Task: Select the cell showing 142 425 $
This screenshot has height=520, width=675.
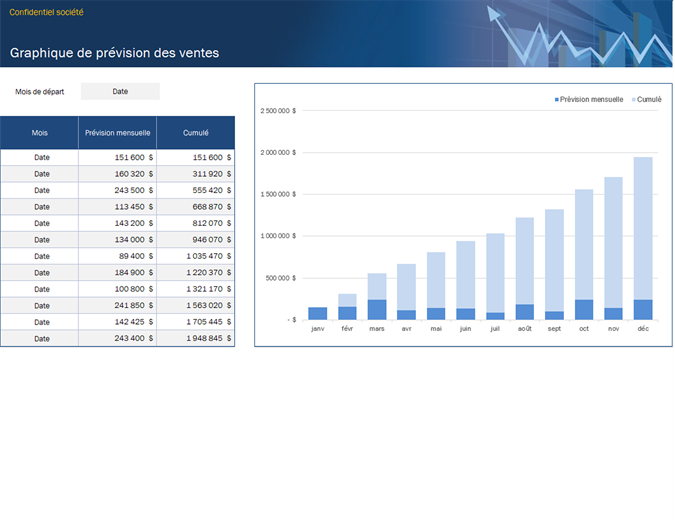Action: coord(118,322)
